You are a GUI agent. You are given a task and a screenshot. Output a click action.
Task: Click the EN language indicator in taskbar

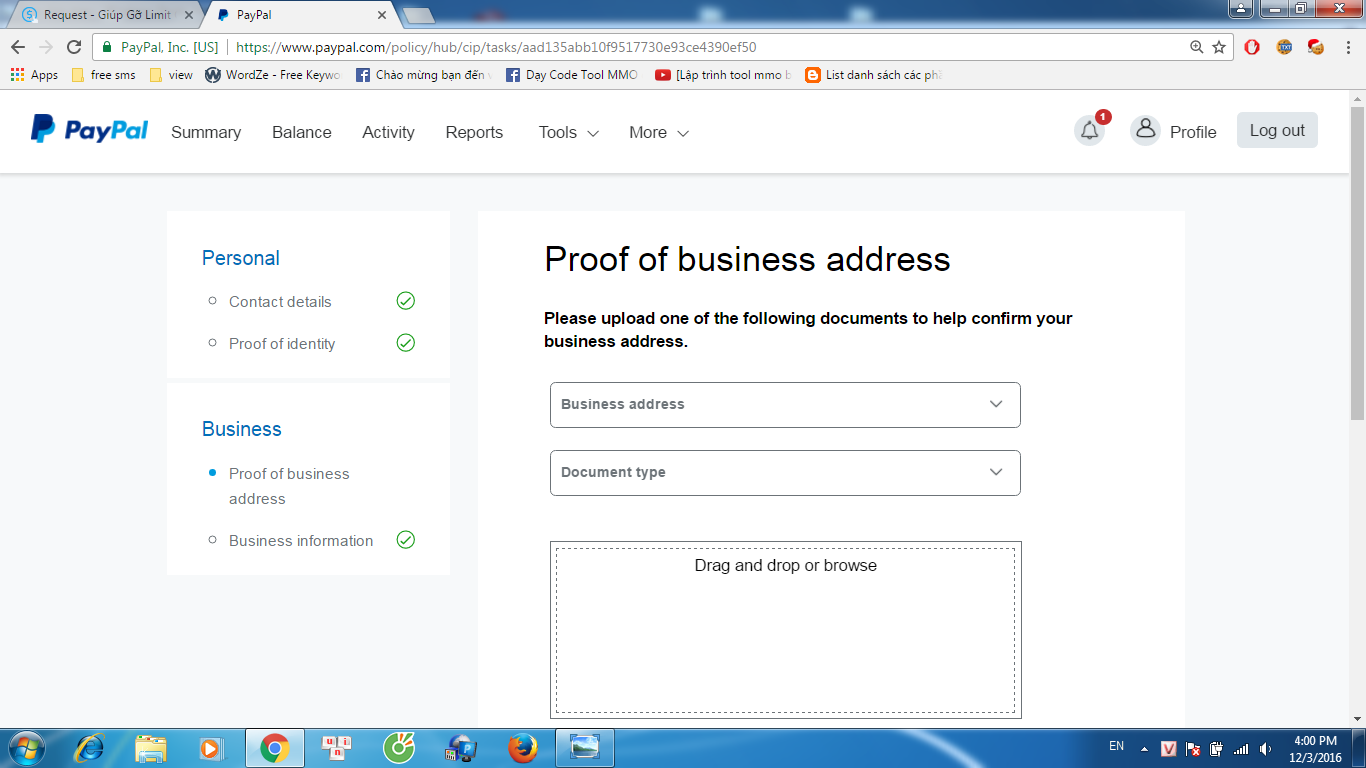pyautogui.click(x=1116, y=746)
